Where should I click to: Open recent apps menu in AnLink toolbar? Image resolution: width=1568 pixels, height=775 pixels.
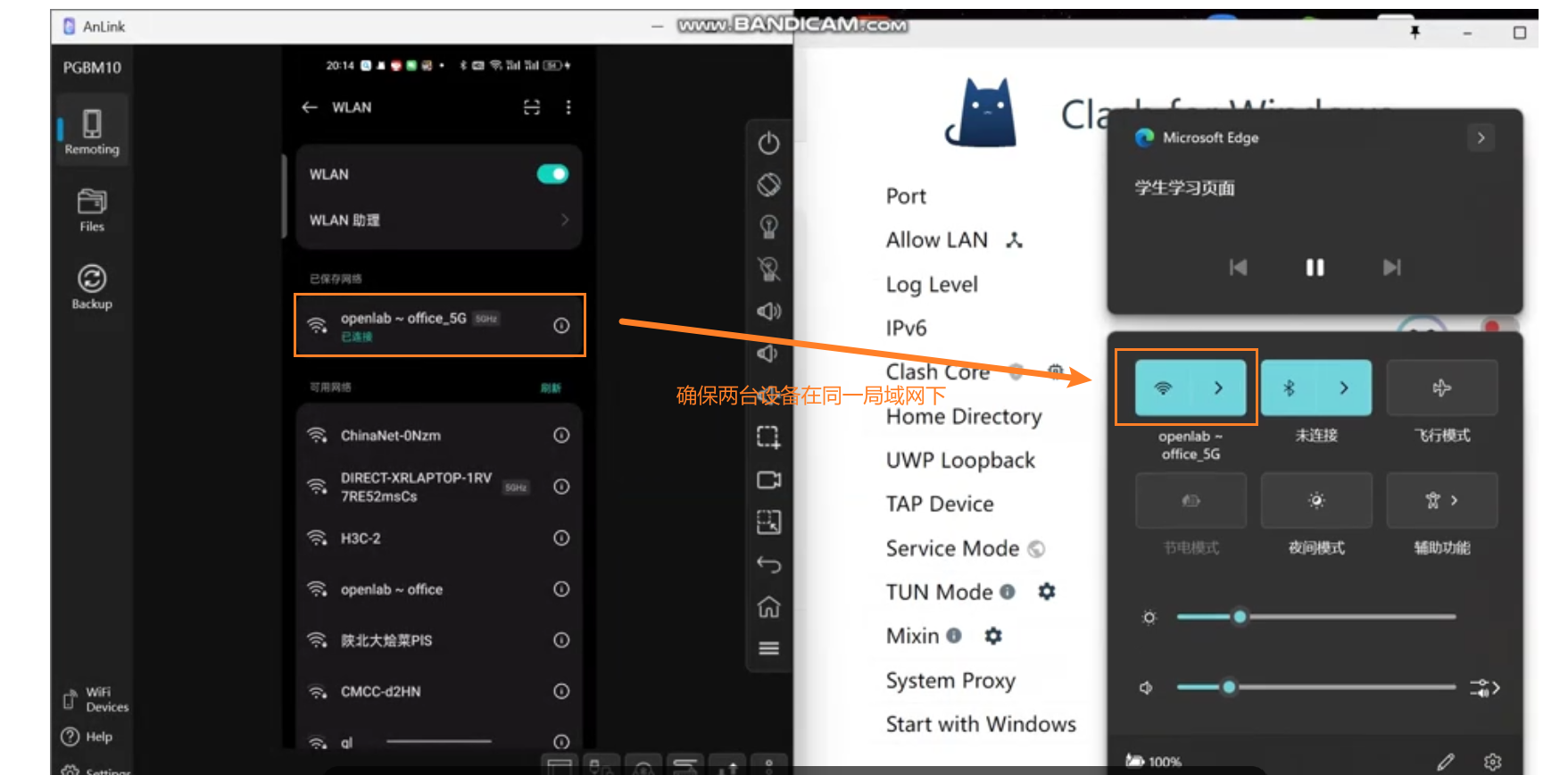pyautogui.click(x=769, y=648)
